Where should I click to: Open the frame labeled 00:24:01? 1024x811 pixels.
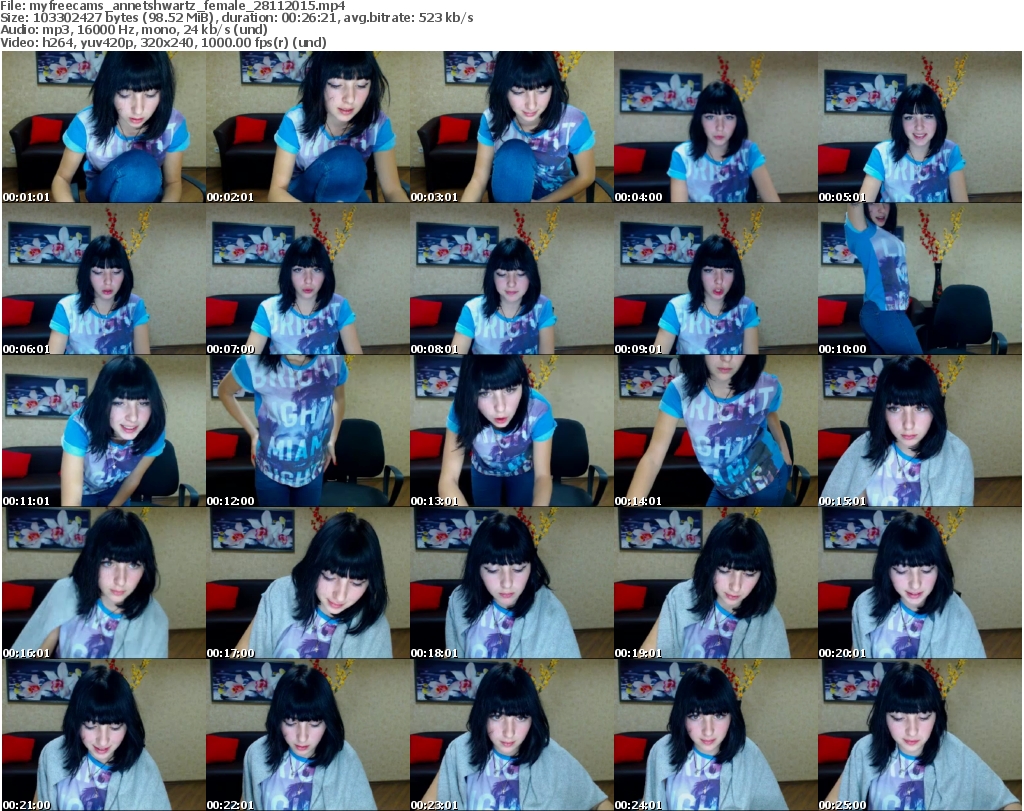(x=715, y=735)
